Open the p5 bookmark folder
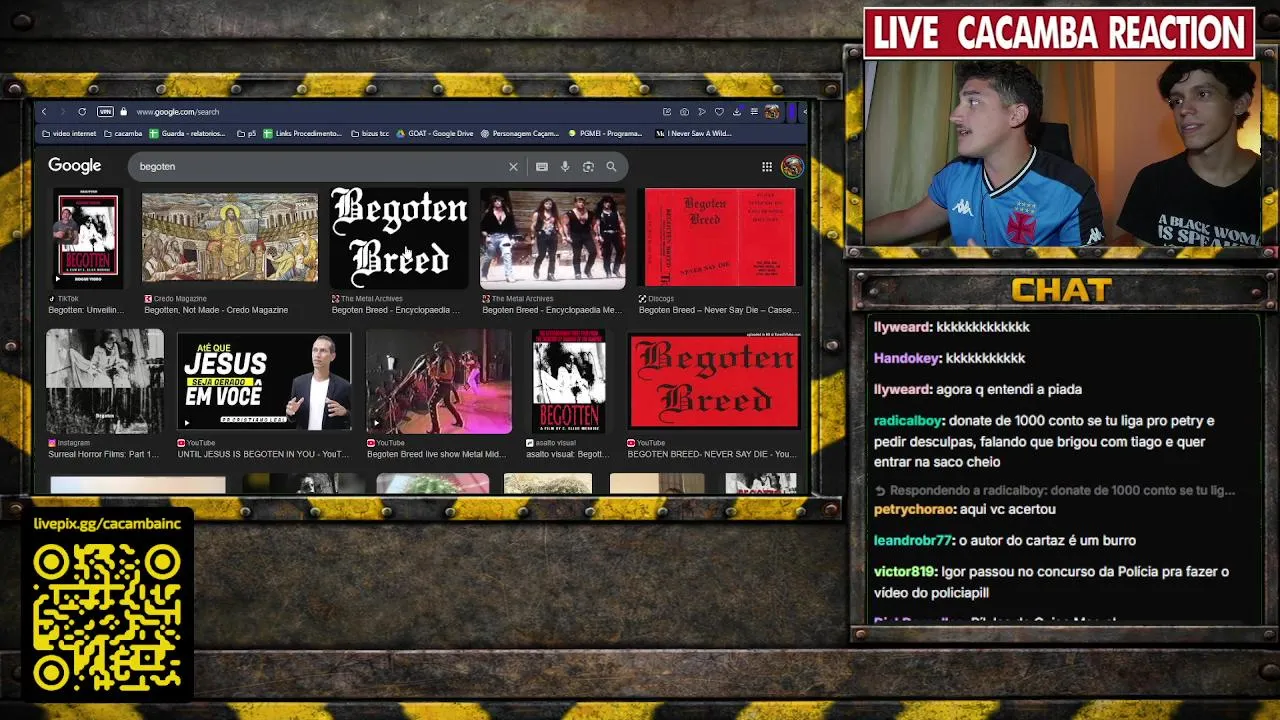The image size is (1280, 720). (246, 133)
